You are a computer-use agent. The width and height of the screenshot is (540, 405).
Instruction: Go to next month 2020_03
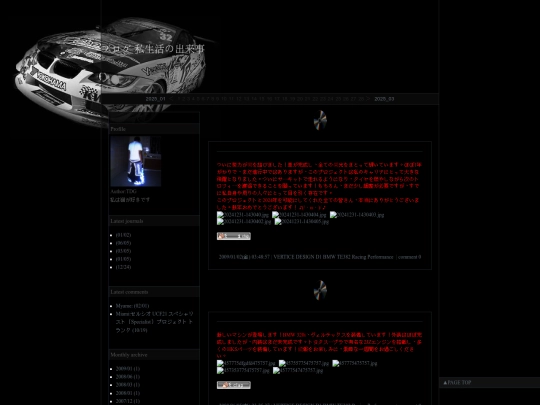(x=384, y=99)
